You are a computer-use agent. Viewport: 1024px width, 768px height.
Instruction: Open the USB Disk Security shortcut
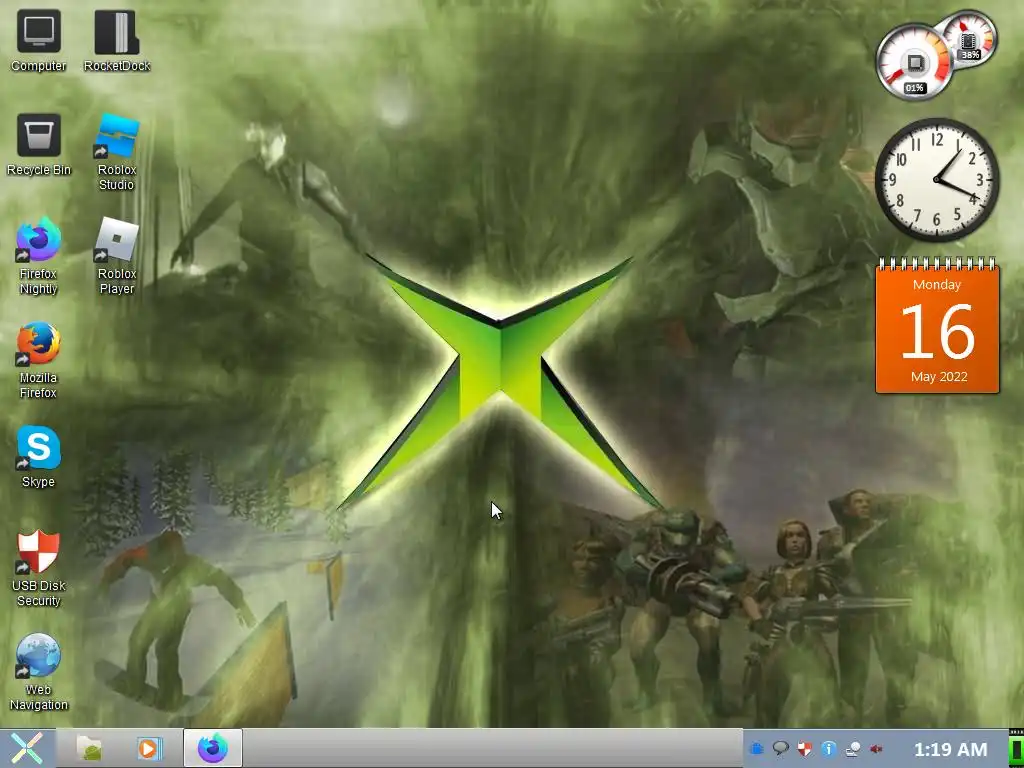pos(39,568)
